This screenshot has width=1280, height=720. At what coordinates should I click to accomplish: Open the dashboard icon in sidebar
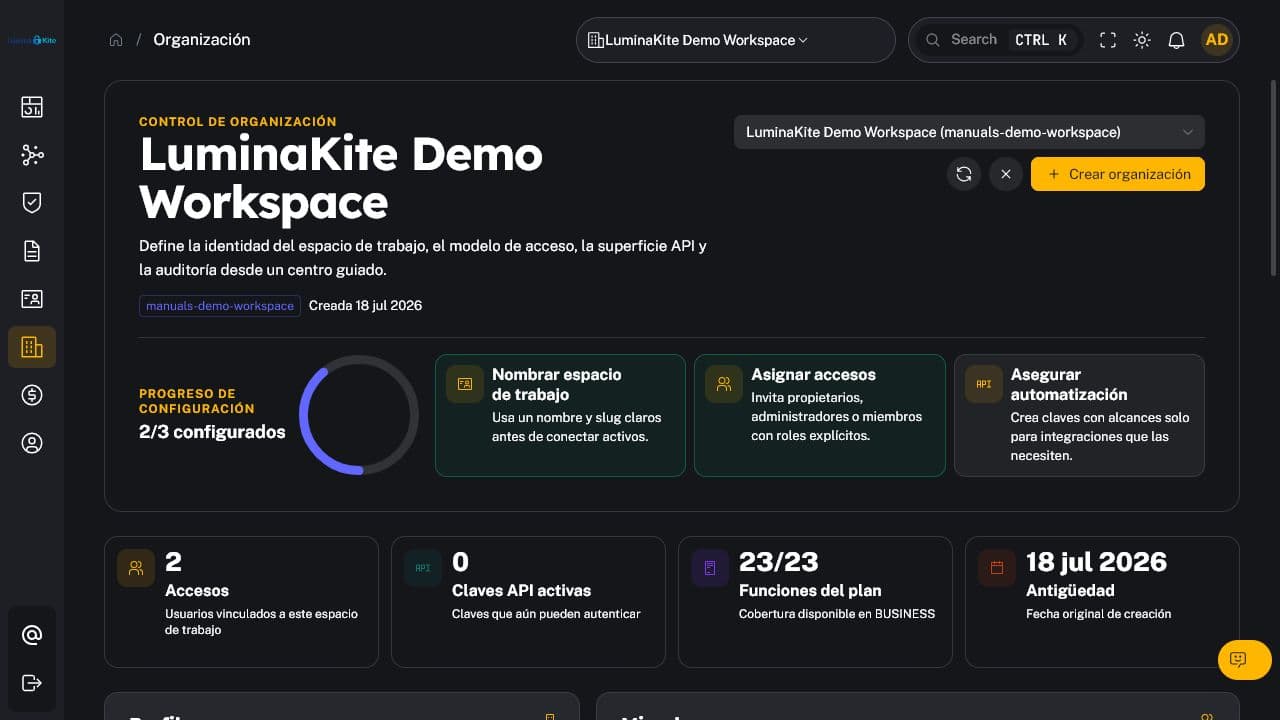(32, 107)
